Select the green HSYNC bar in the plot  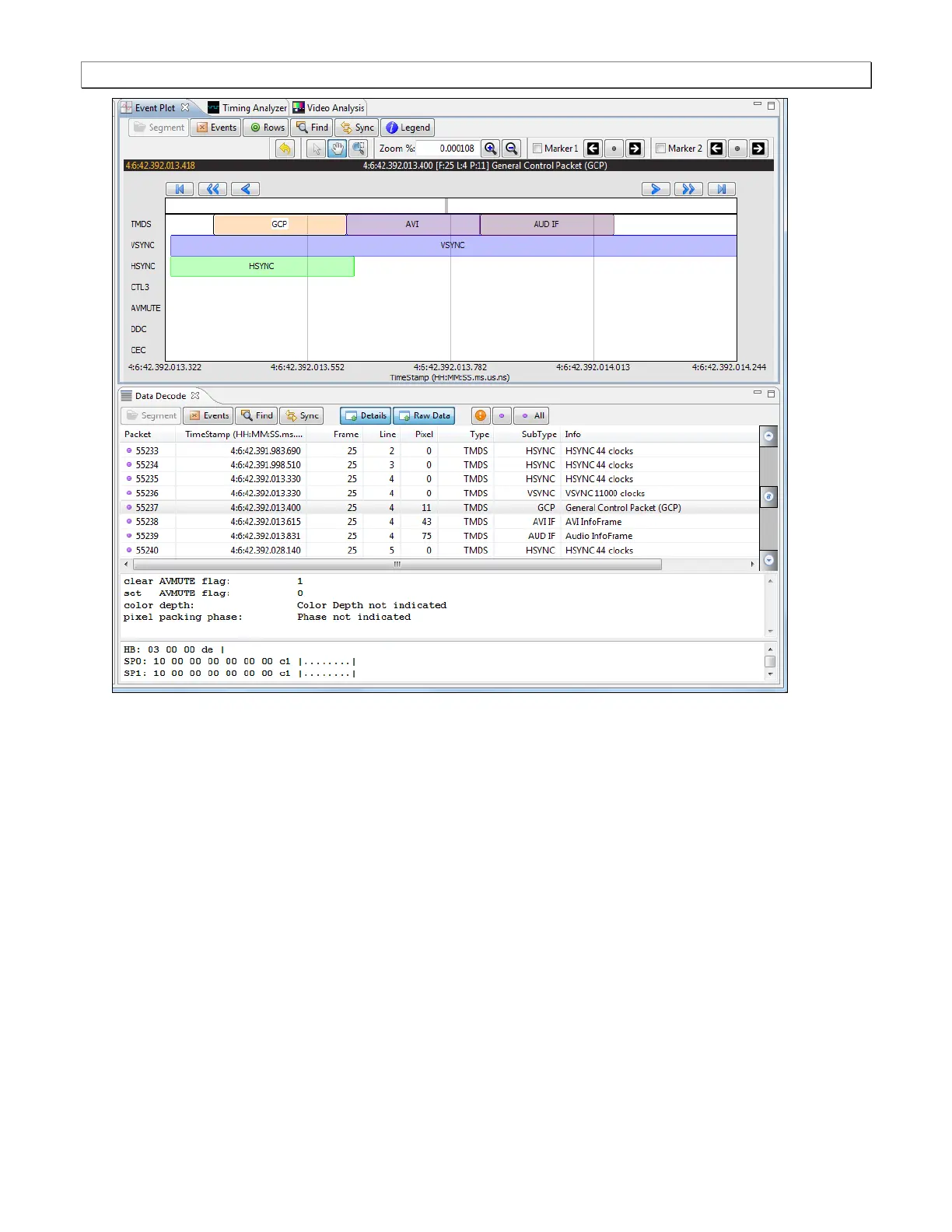pos(262,266)
